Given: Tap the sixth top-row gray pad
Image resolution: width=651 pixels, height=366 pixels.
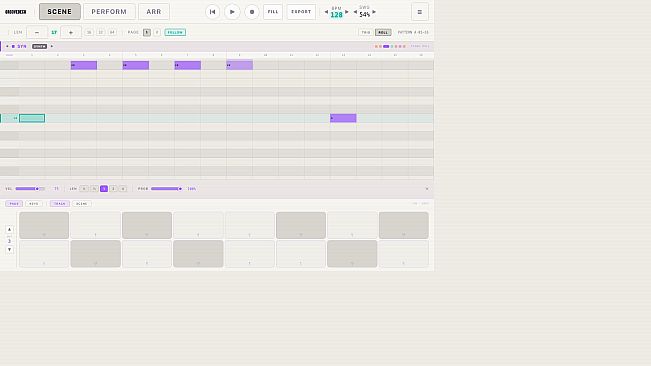Looking at the screenshot, I should [301, 225].
